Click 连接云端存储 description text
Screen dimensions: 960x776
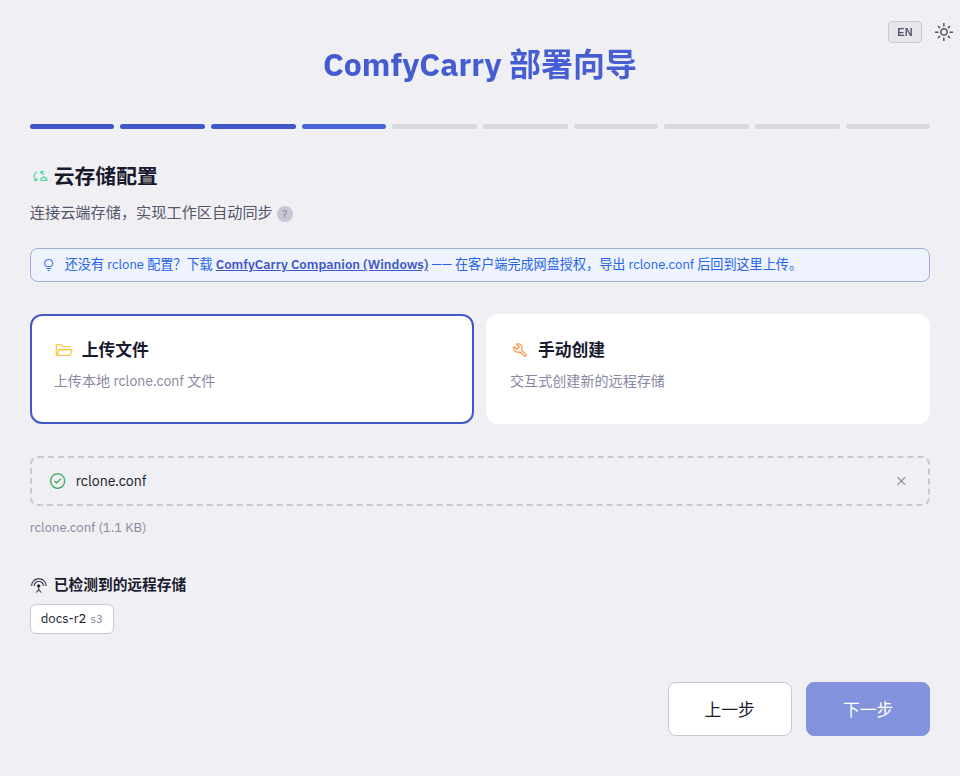pos(151,213)
